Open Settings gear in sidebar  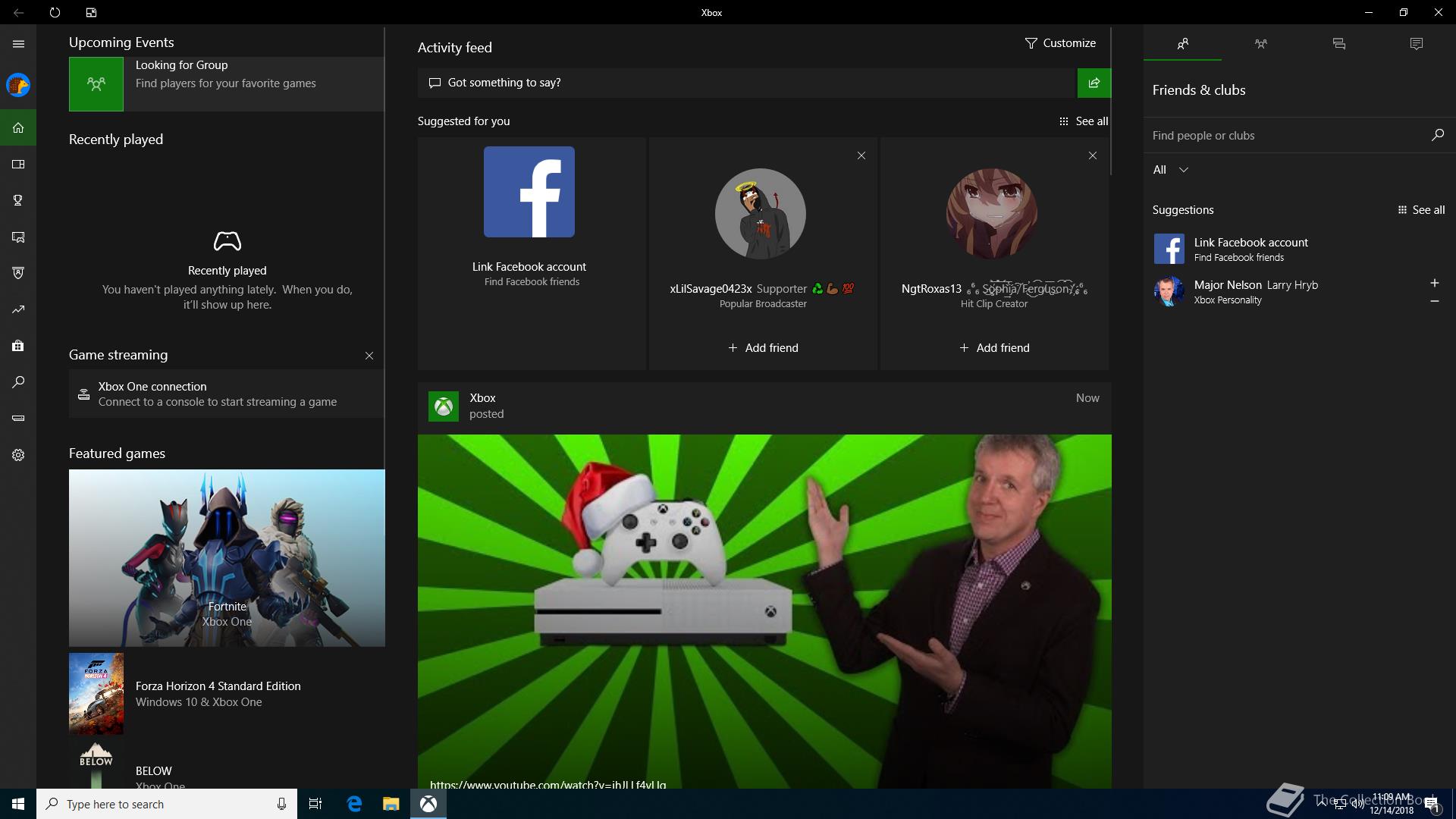pos(18,455)
